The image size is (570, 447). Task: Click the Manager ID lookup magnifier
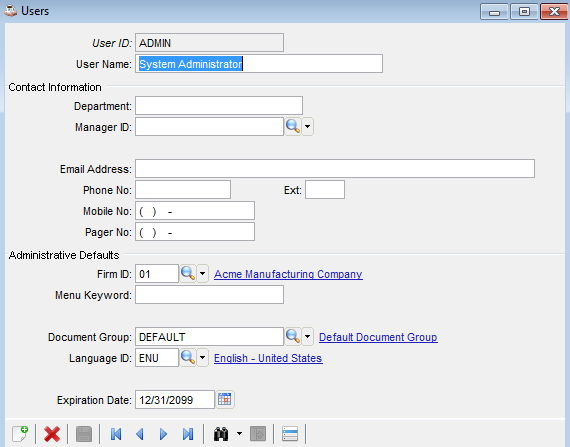293,126
